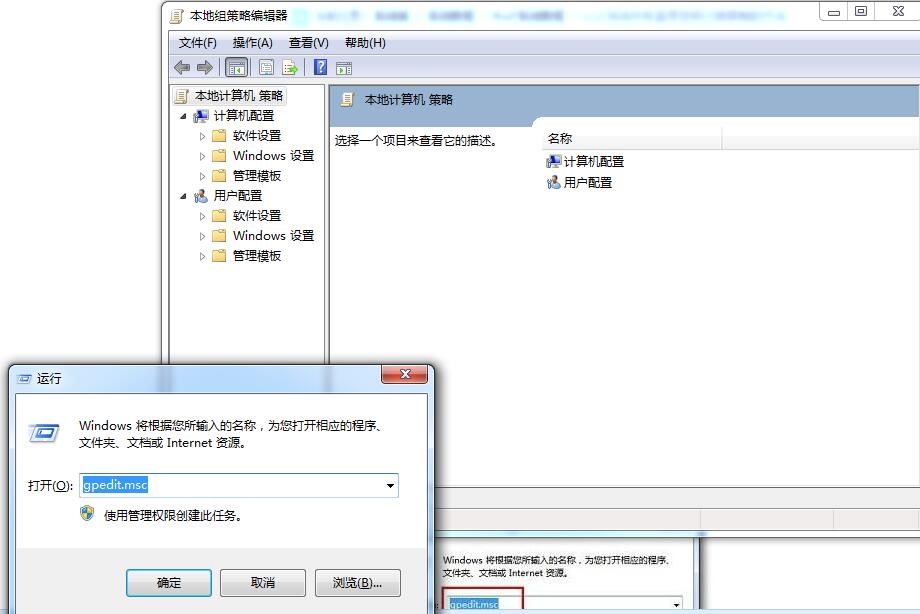Select 本地计算机 策略 root tree label
The width and height of the screenshot is (920, 614).
(239, 96)
